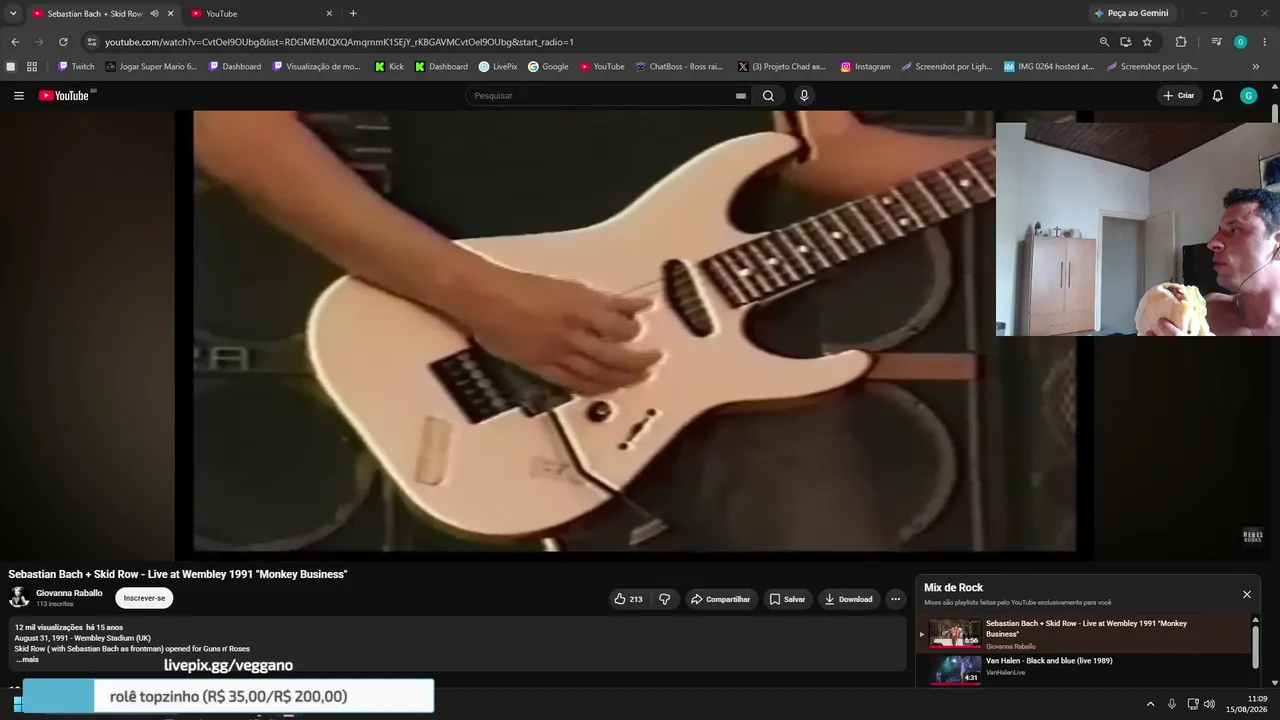Open Chrome media controls

(1216, 42)
